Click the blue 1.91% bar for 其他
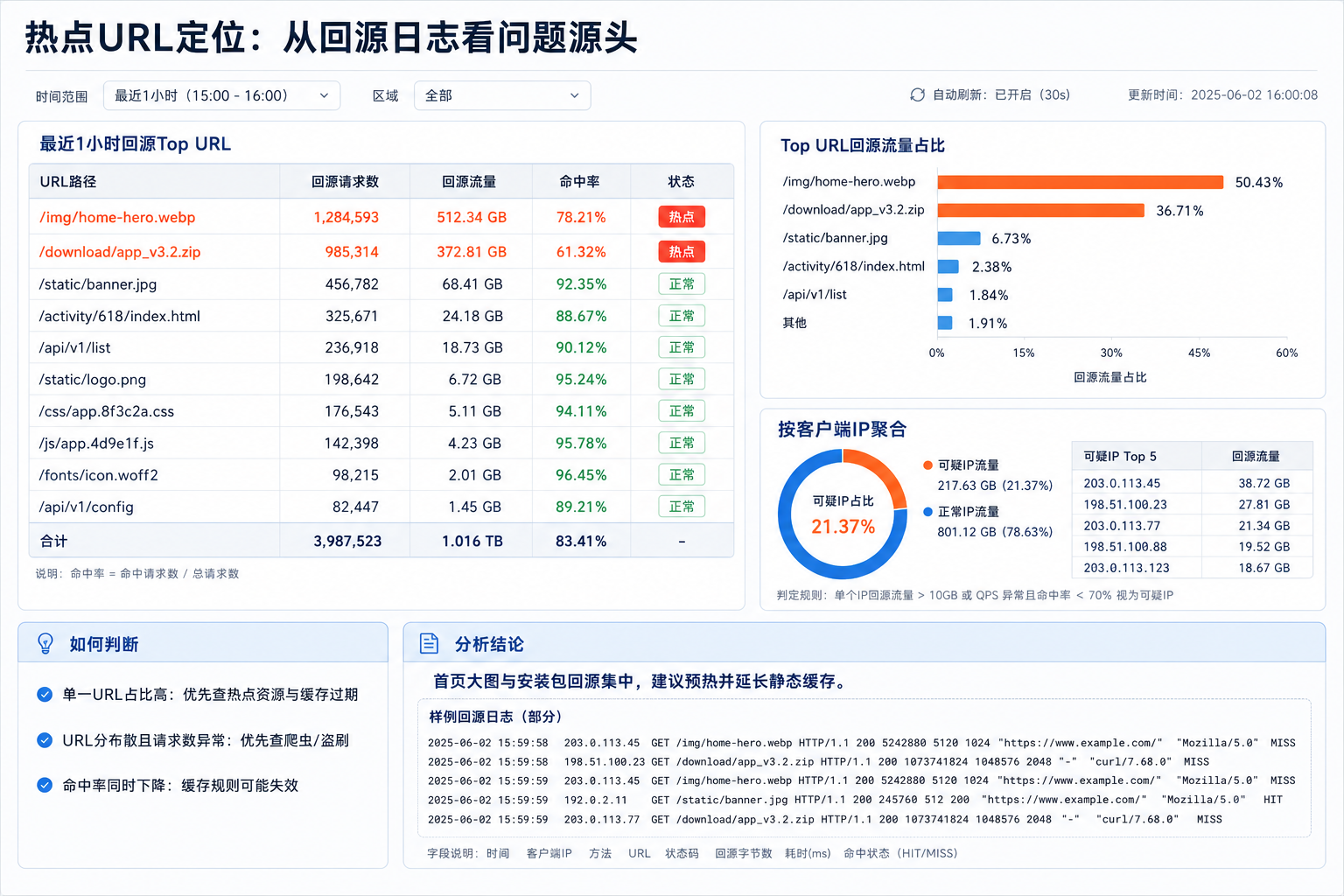This screenshot has width=1344, height=896. (x=945, y=323)
